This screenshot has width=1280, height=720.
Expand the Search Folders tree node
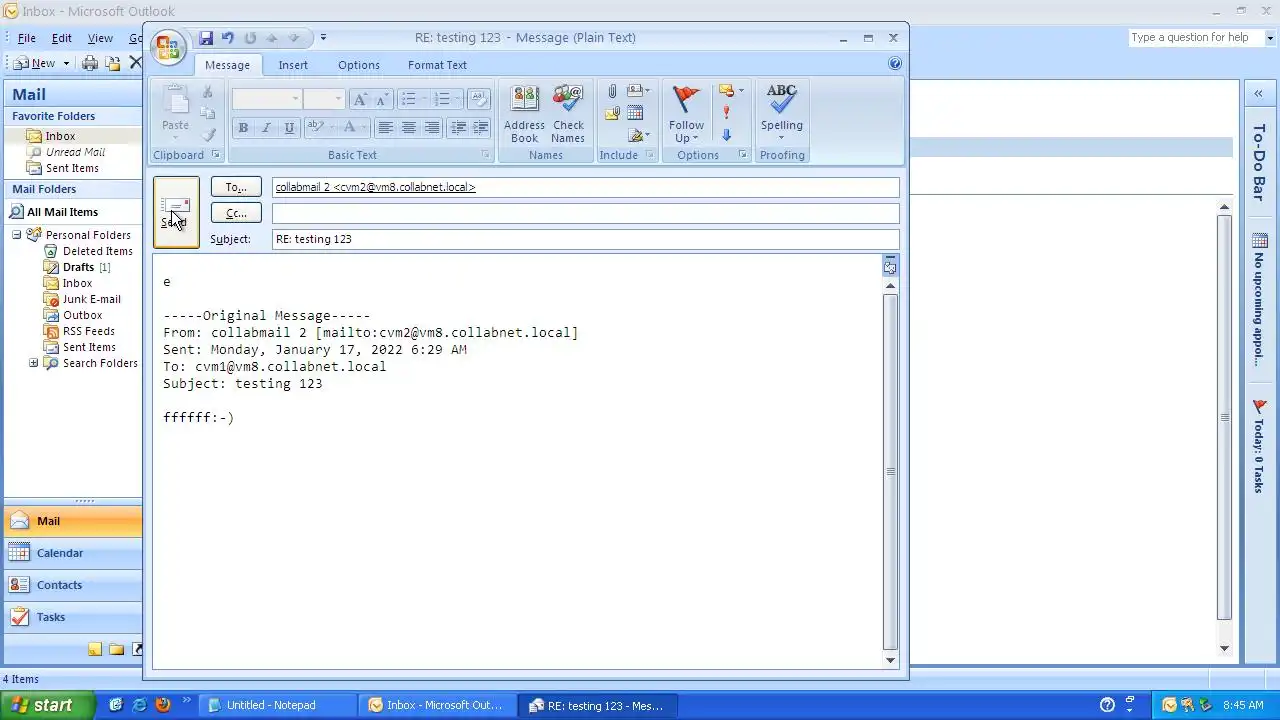click(x=33, y=363)
